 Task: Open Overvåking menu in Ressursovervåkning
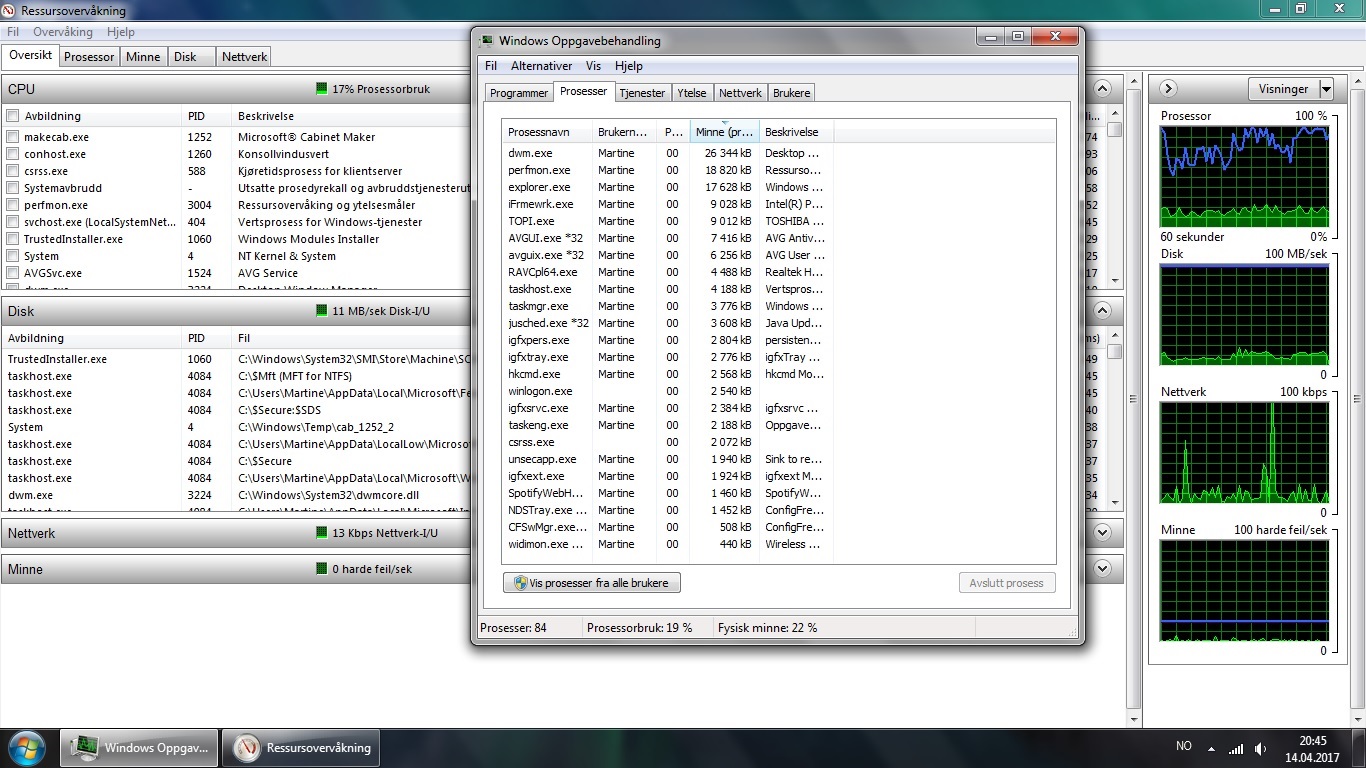pyautogui.click(x=62, y=32)
